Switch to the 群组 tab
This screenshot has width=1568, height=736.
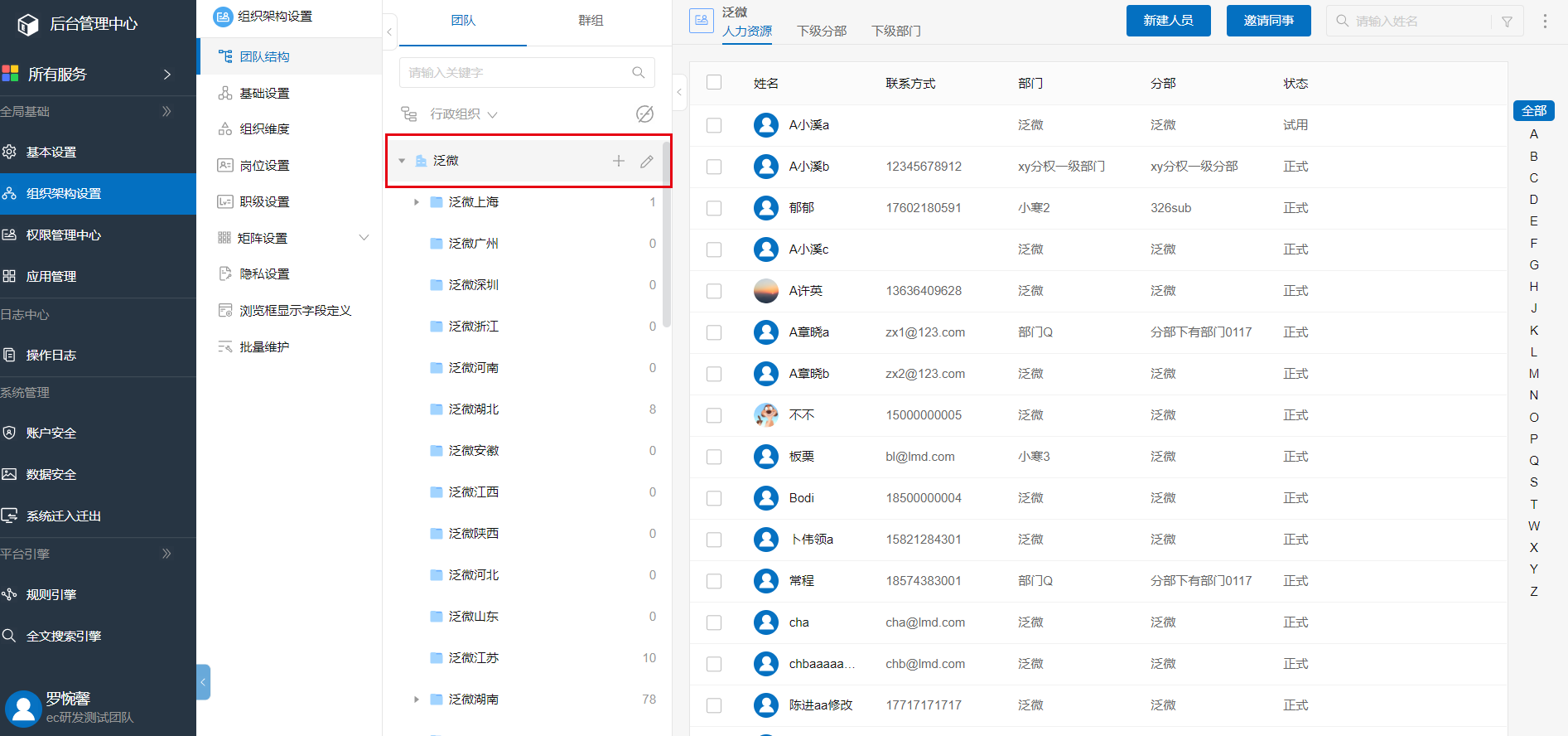point(591,20)
